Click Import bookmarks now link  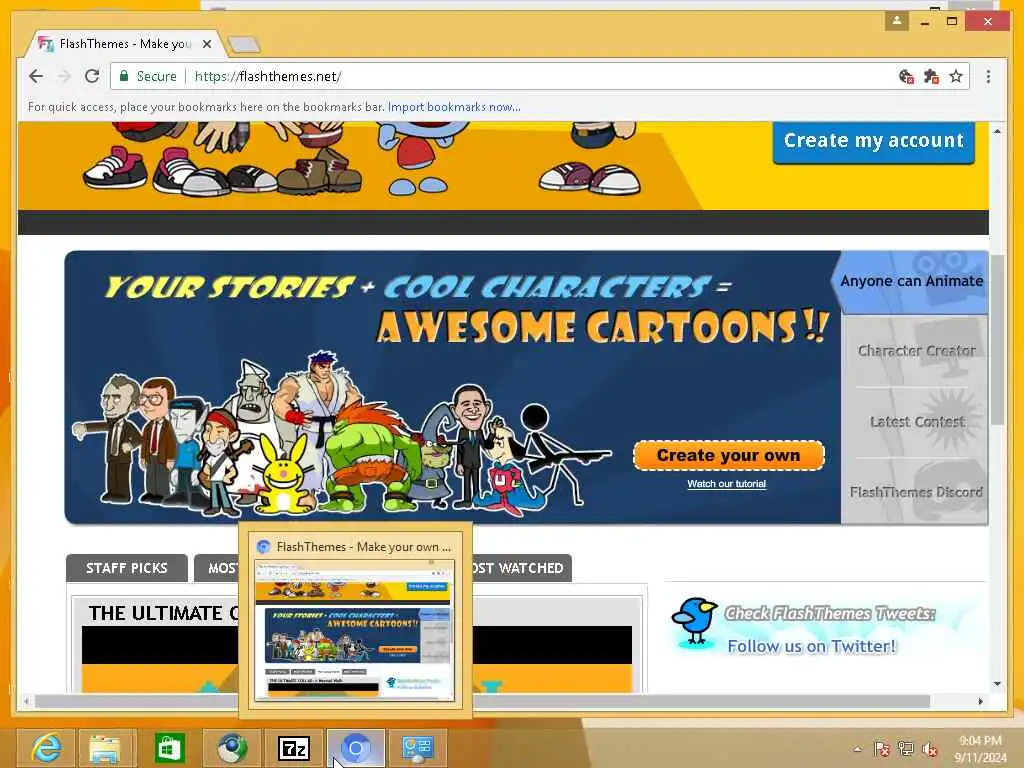tap(454, 107)
